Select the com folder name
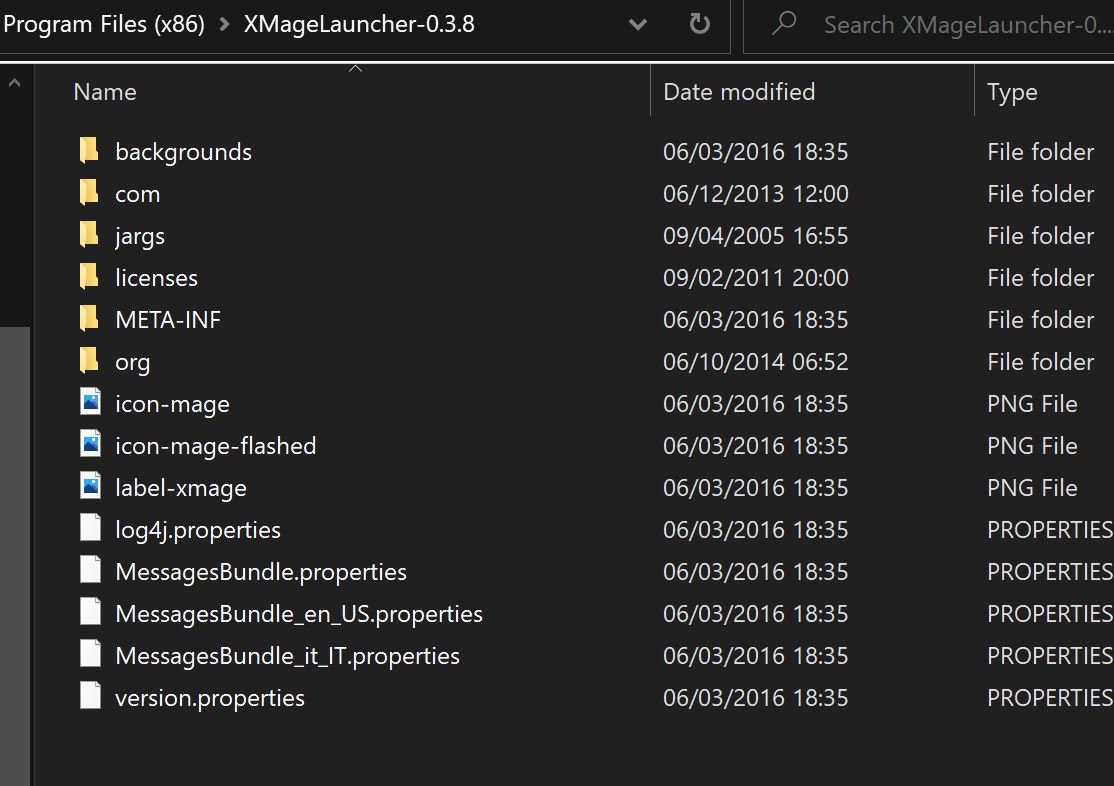1114x786 pixels. tap(138, 194)
